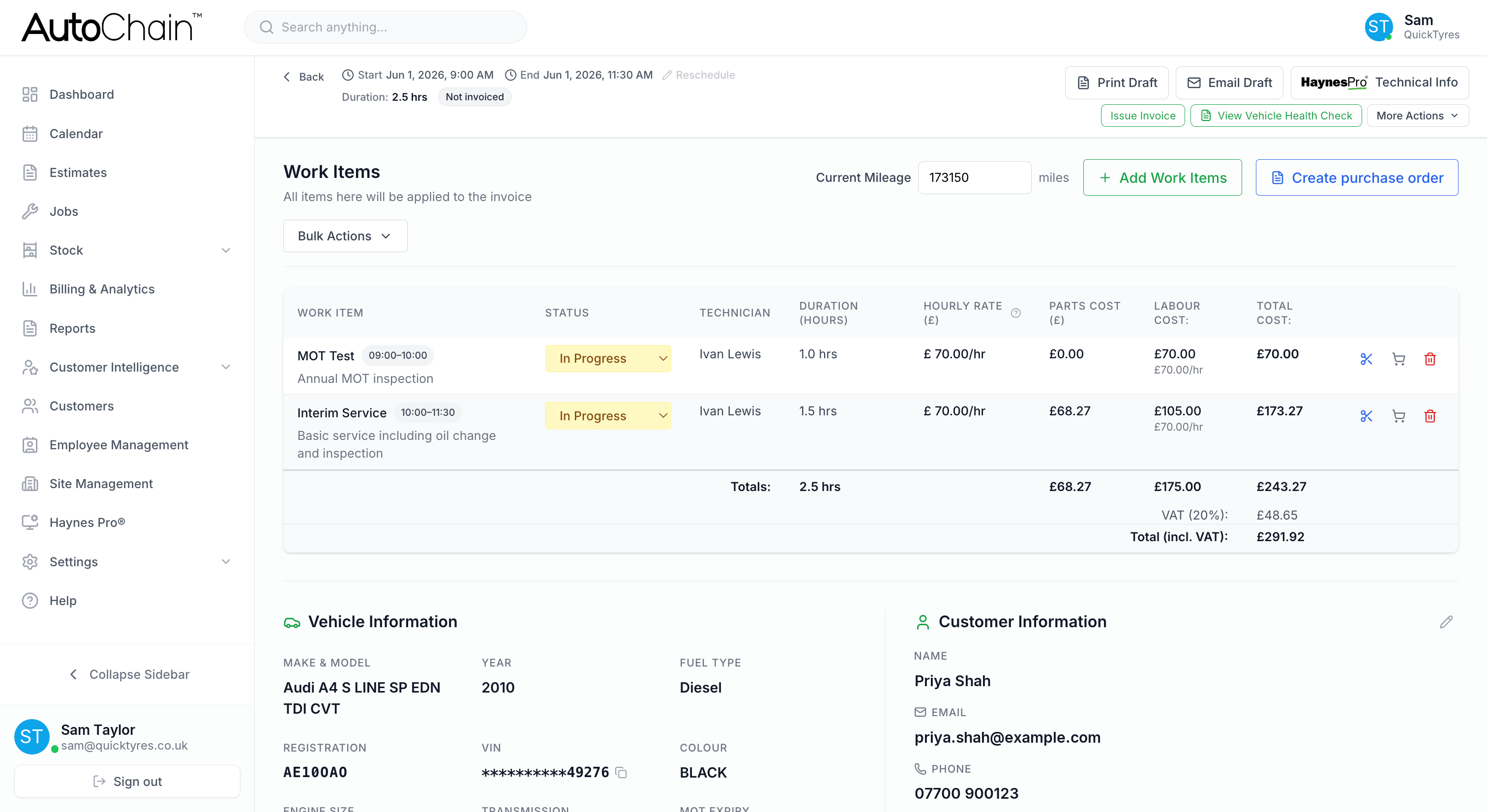Expand the Stock submenu chevron

(x=226, y=250)
